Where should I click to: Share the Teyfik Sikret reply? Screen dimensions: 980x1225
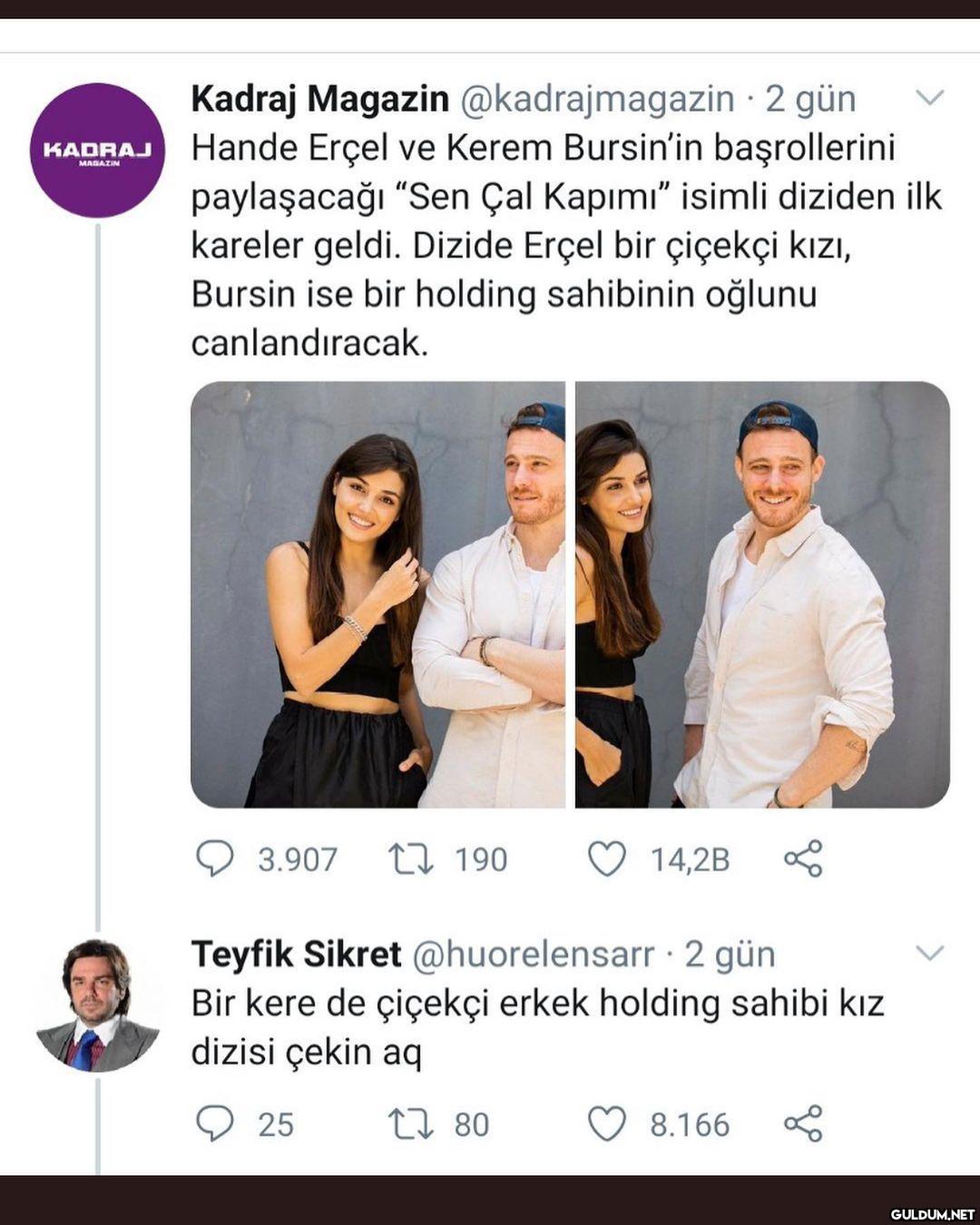pyautogui.click(x=803, y=1123)
